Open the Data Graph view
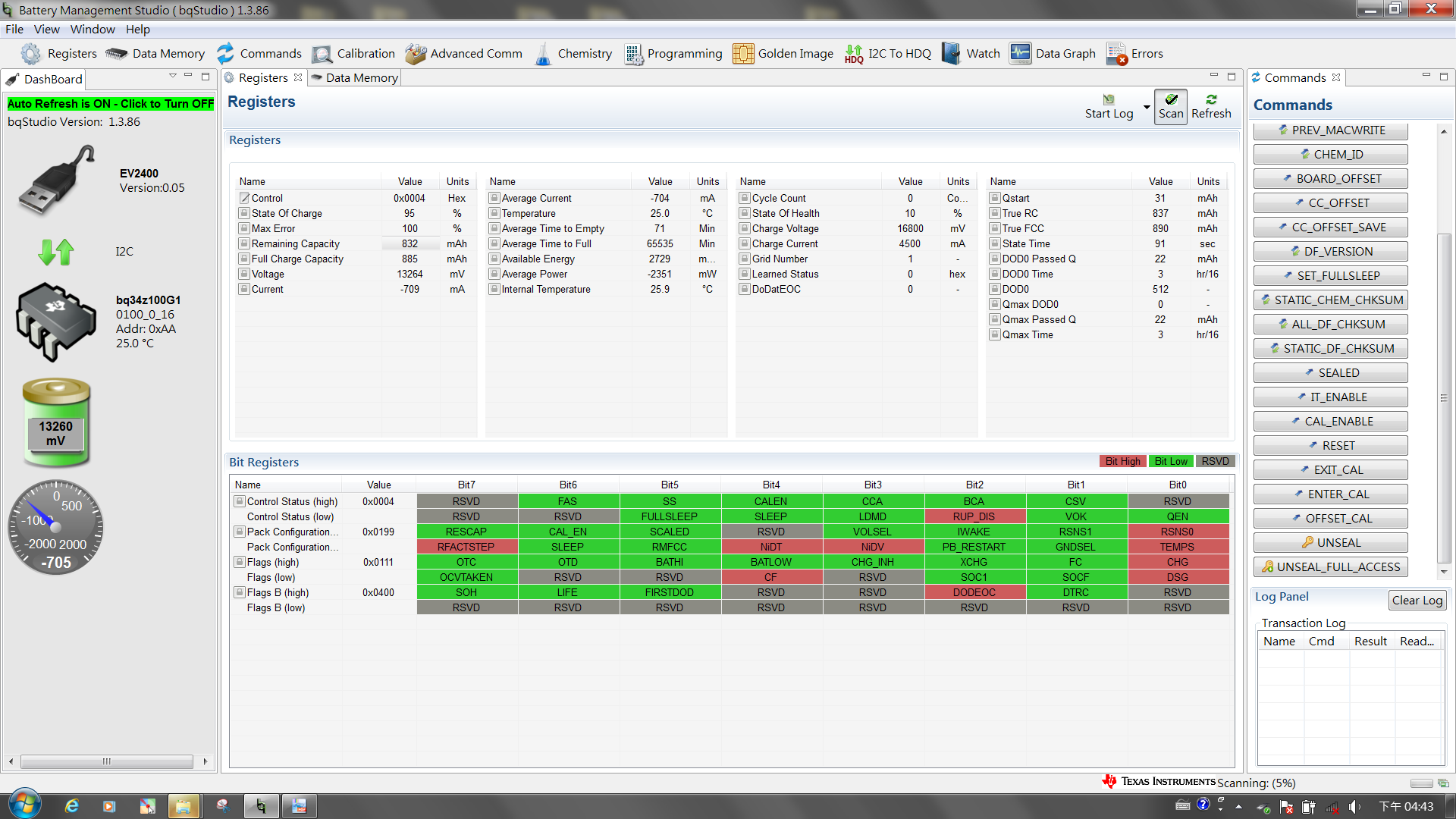This screenshot has height=819, width=1456. click(x=1021, y=54)
